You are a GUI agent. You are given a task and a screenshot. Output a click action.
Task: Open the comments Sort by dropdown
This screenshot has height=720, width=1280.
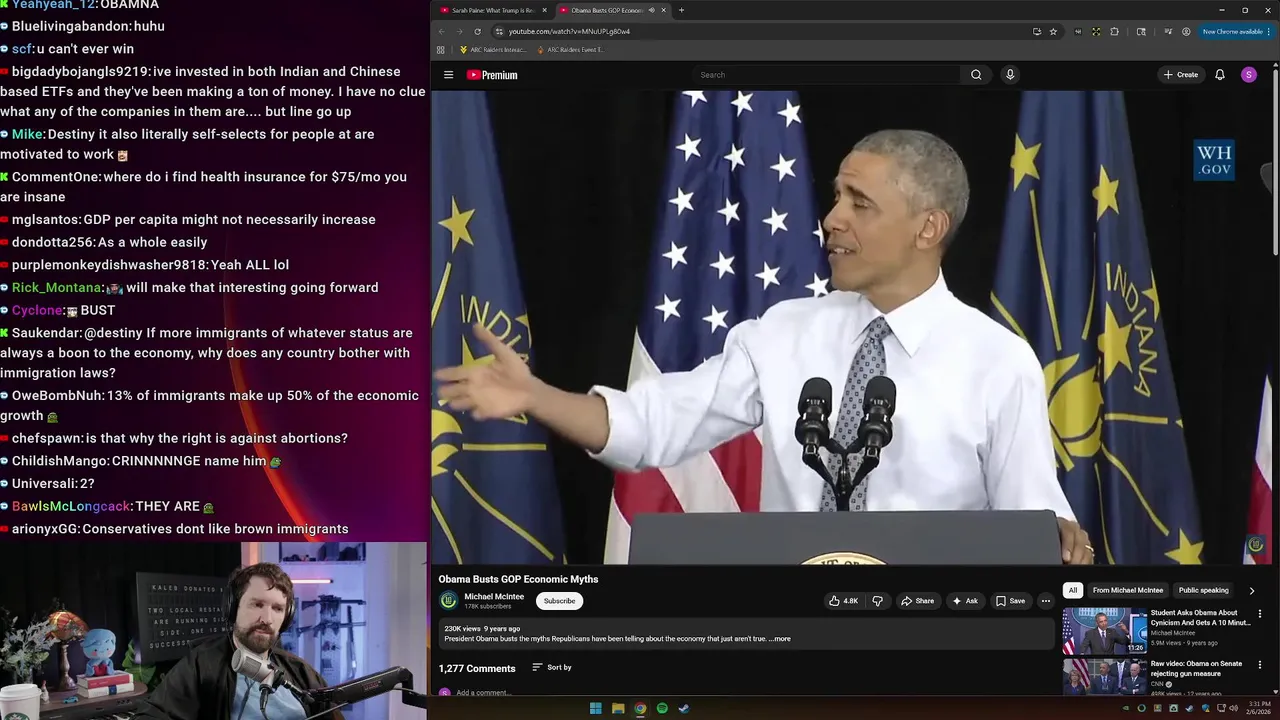(x=552, y=667)
